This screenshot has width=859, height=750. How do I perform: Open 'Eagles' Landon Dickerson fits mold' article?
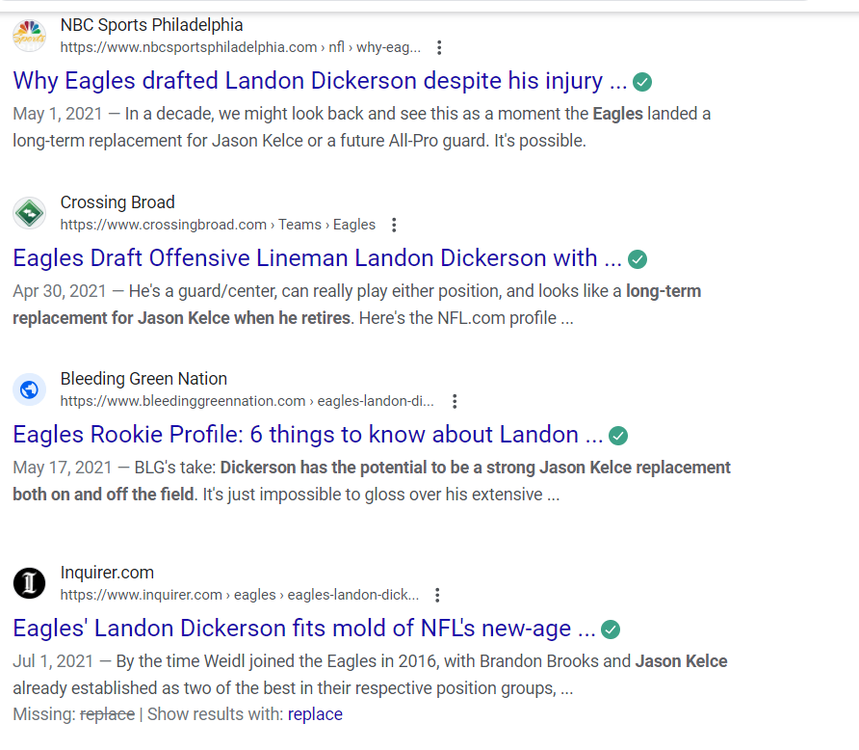click(x=305, y=629)
